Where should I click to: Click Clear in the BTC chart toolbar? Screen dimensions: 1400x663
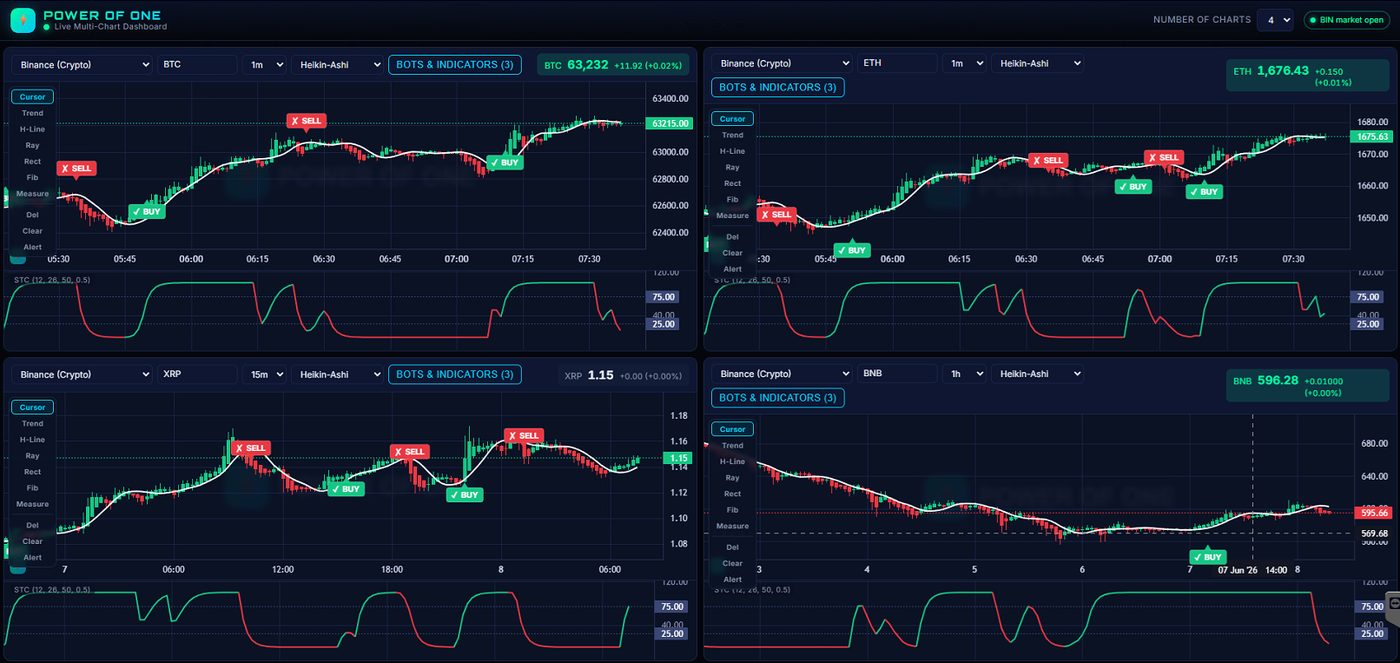pos(32,230)
